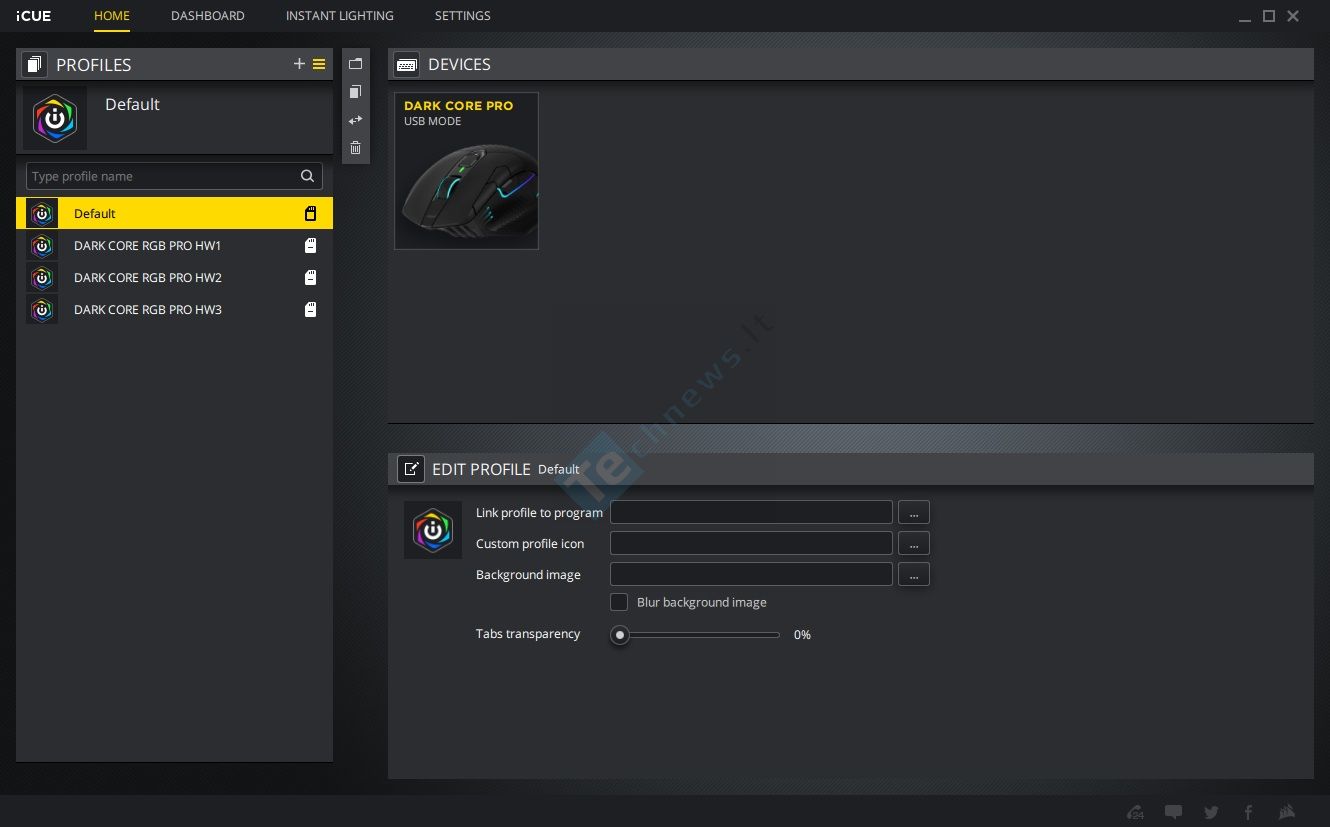Click the DEVICES panel title
This screenshot has width=1330, height=827.
pyautogui.click(x=459, y=64)
